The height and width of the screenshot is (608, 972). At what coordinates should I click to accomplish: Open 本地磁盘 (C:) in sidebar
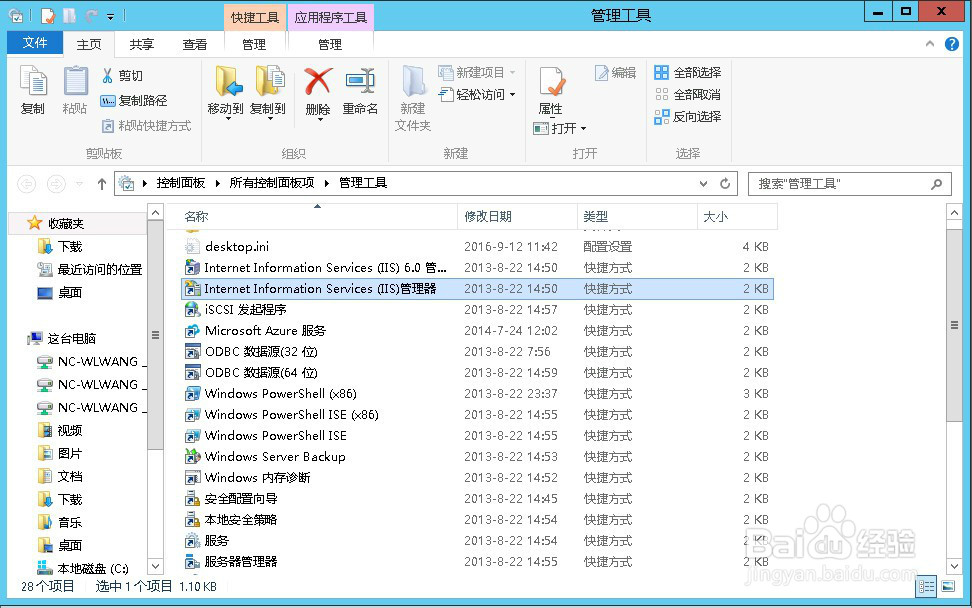pos(92,568)
